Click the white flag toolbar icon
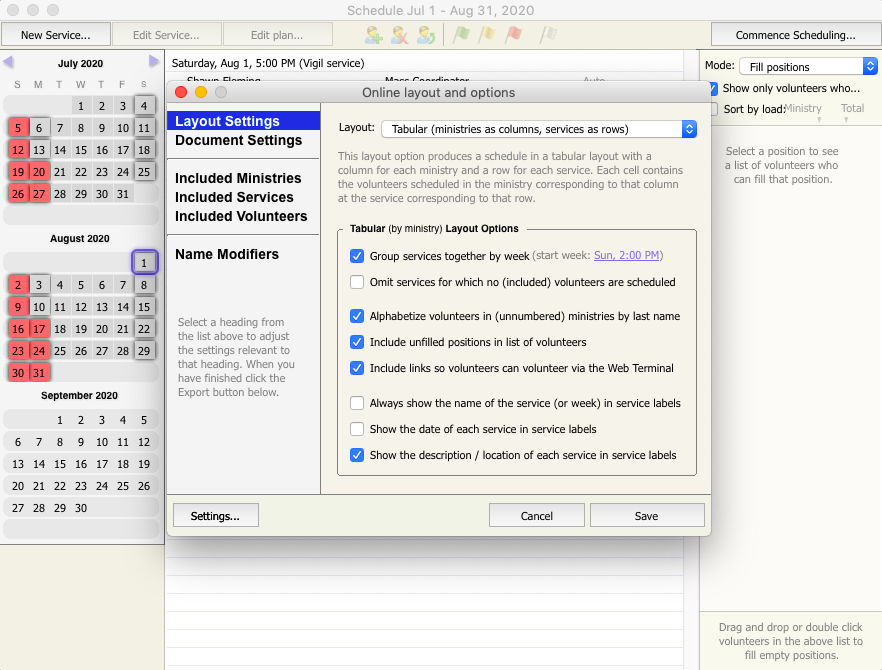Viewport: 882px width, 670px height. pos(548,35)
